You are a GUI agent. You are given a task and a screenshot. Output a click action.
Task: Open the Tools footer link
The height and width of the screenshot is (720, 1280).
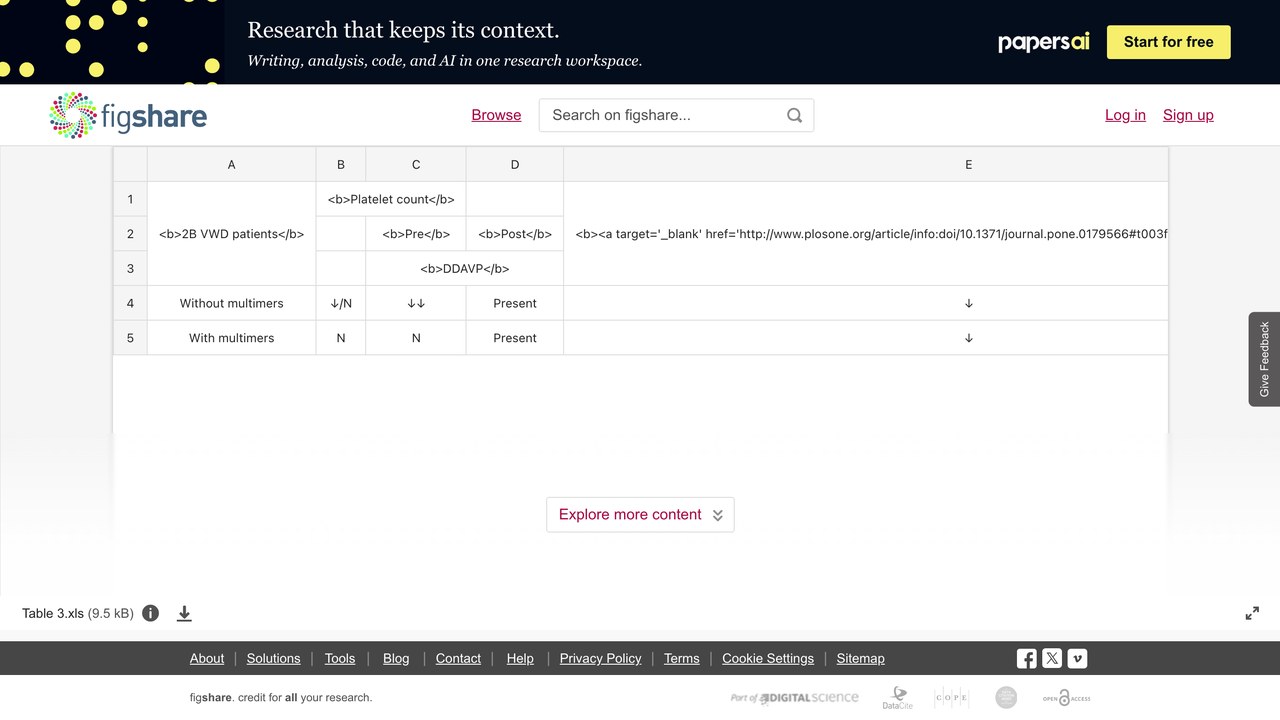click(x=340, y=658)
